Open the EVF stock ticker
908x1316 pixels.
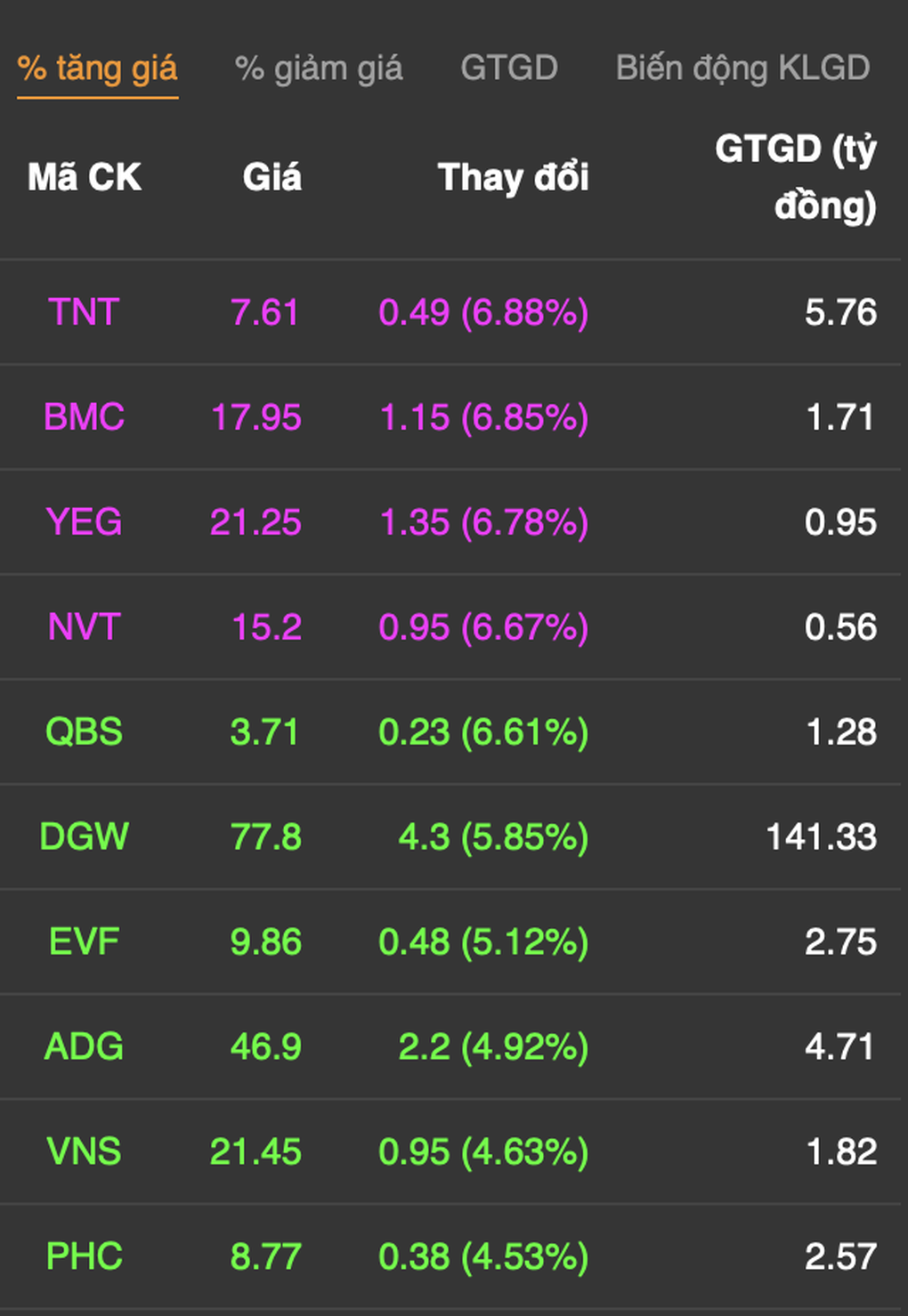[x=84, y=942]
